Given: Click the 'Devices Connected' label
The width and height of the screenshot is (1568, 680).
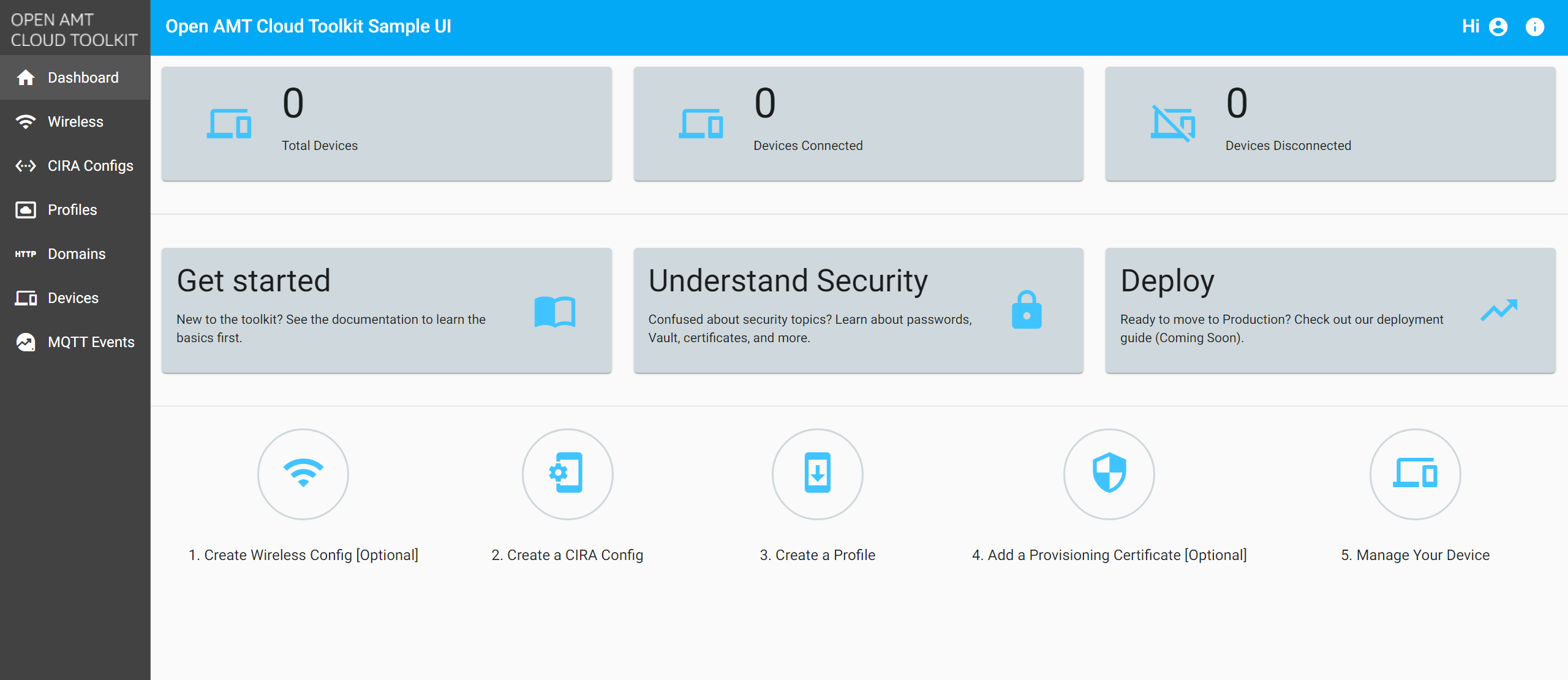Looking at the screenshot, I should coord(808,146).
